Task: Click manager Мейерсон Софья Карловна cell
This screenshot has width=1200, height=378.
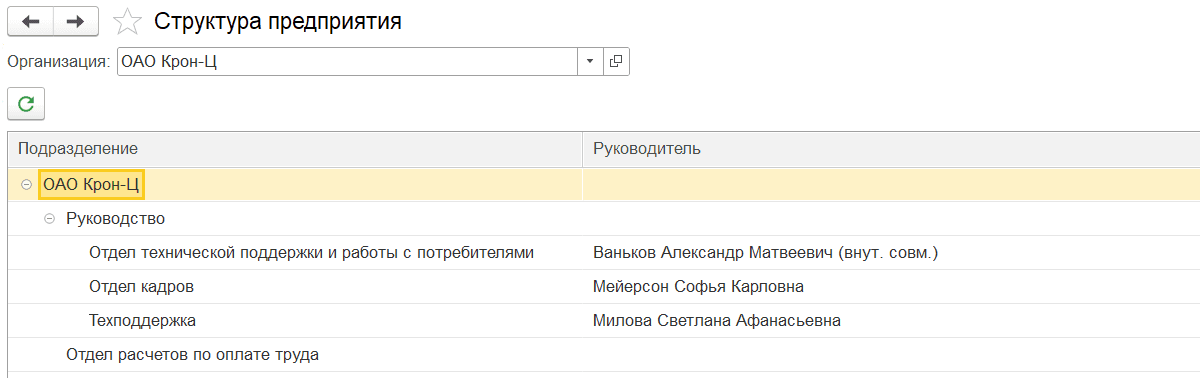Action: pyautogui.click(x=891, y=287)
